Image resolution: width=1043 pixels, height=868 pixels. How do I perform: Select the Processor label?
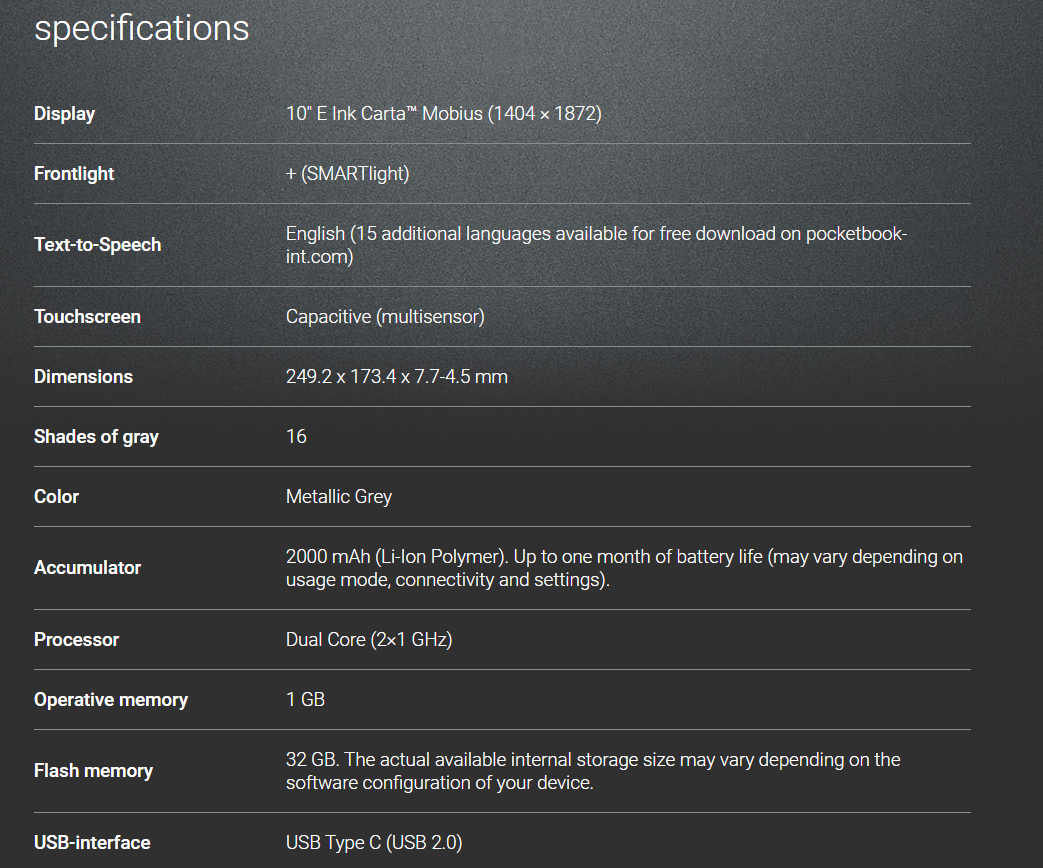tap(76, 640)
